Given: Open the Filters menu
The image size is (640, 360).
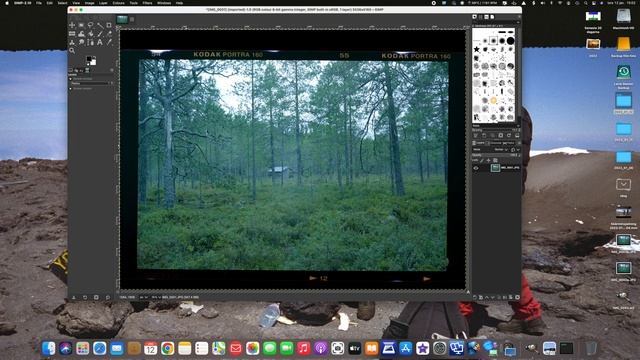Looking at the screenshot, I should pyautogui.click(x=147, y=3).
